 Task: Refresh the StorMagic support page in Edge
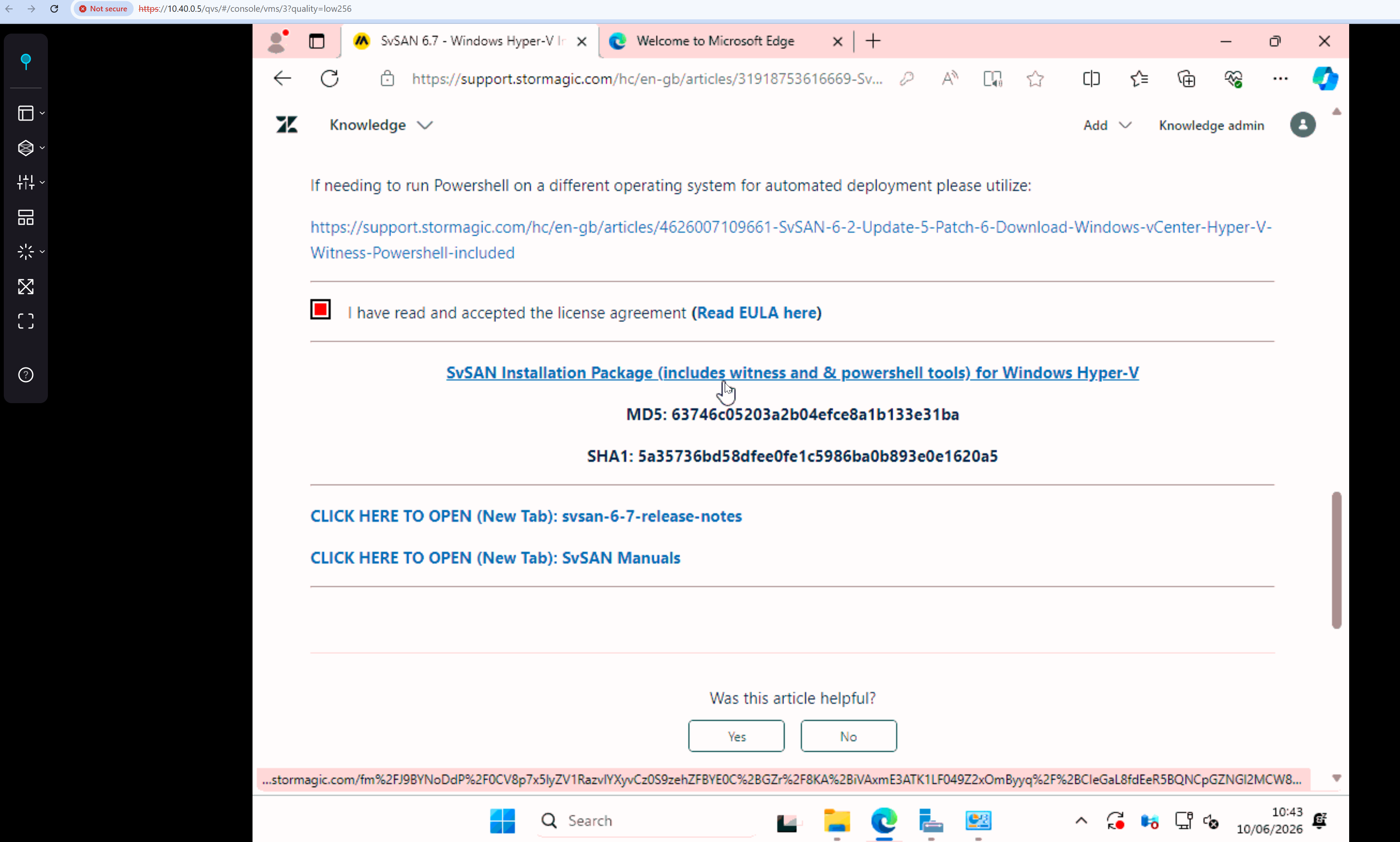(x=330, y=78)
